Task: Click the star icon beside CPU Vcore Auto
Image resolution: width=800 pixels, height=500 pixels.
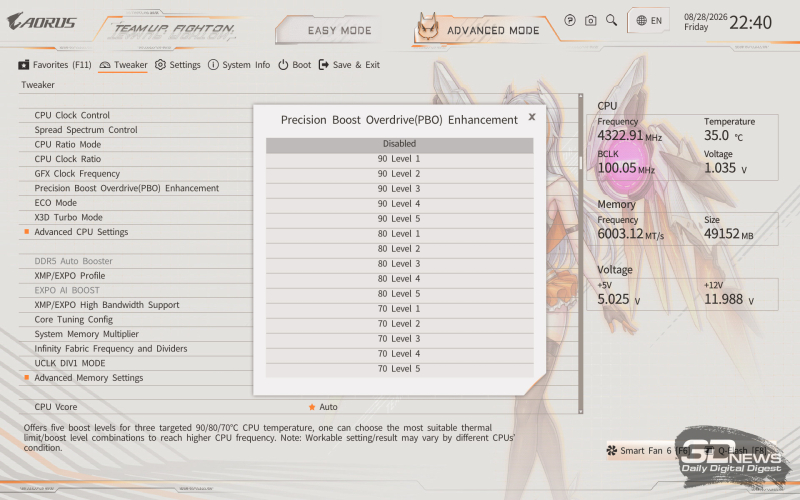Action: coord(312,407)
